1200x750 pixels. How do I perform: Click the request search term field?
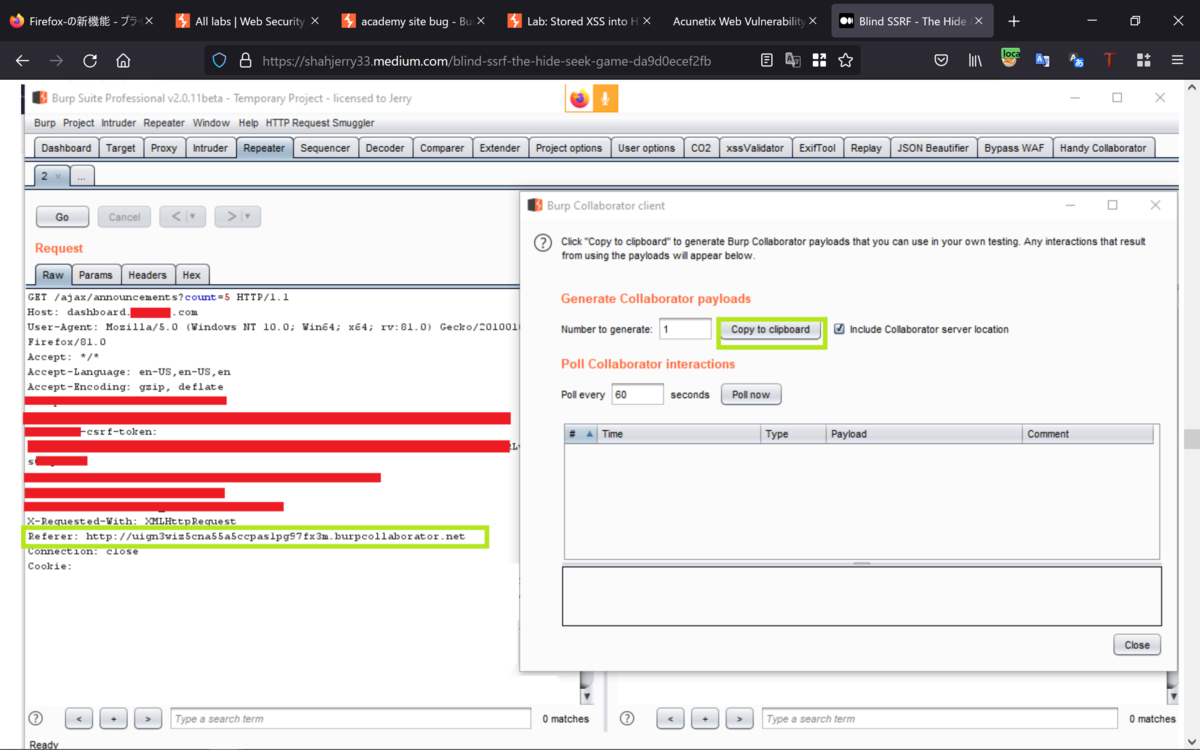(x=350, y=718)
